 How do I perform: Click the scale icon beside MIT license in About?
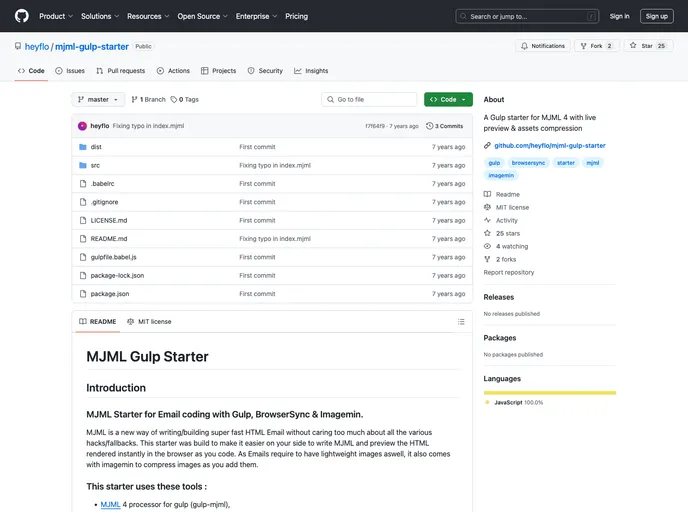tap(487, 207)
